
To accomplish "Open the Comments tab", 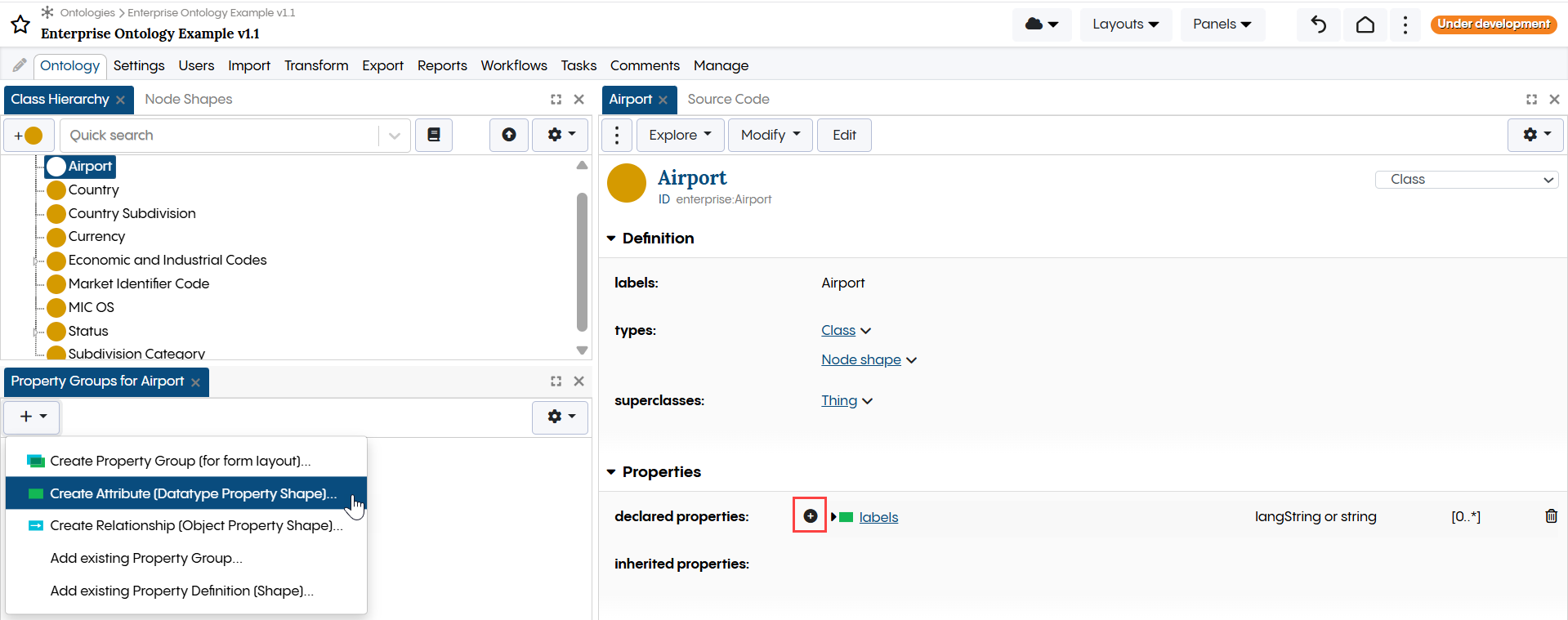I will point(645,65).
